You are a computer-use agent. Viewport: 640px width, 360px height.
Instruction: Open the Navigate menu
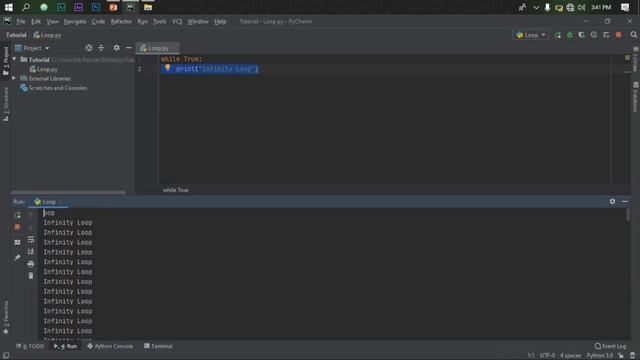click(75, 22)
